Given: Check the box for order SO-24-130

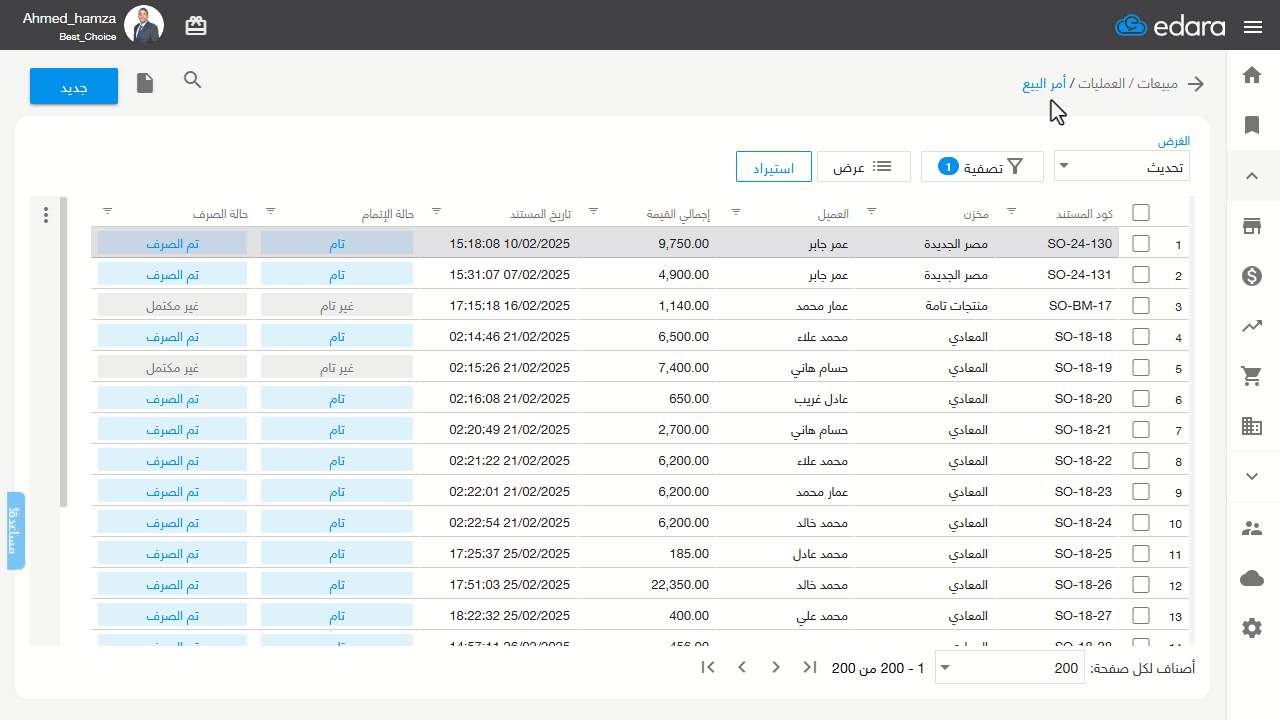Looking at the screenshot, I should tap(1141, 243).
